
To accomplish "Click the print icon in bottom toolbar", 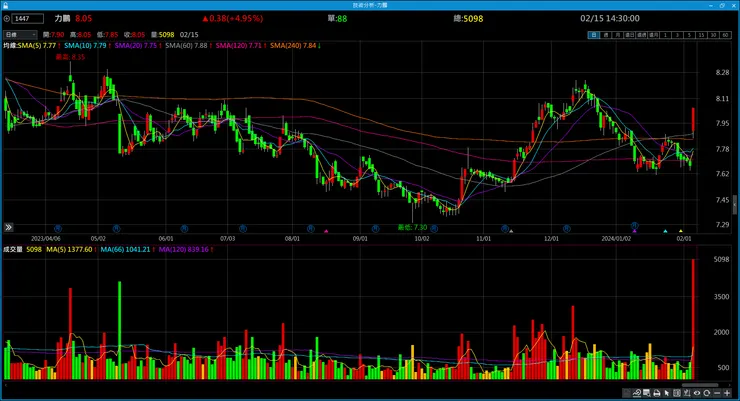I will (656, 393).
